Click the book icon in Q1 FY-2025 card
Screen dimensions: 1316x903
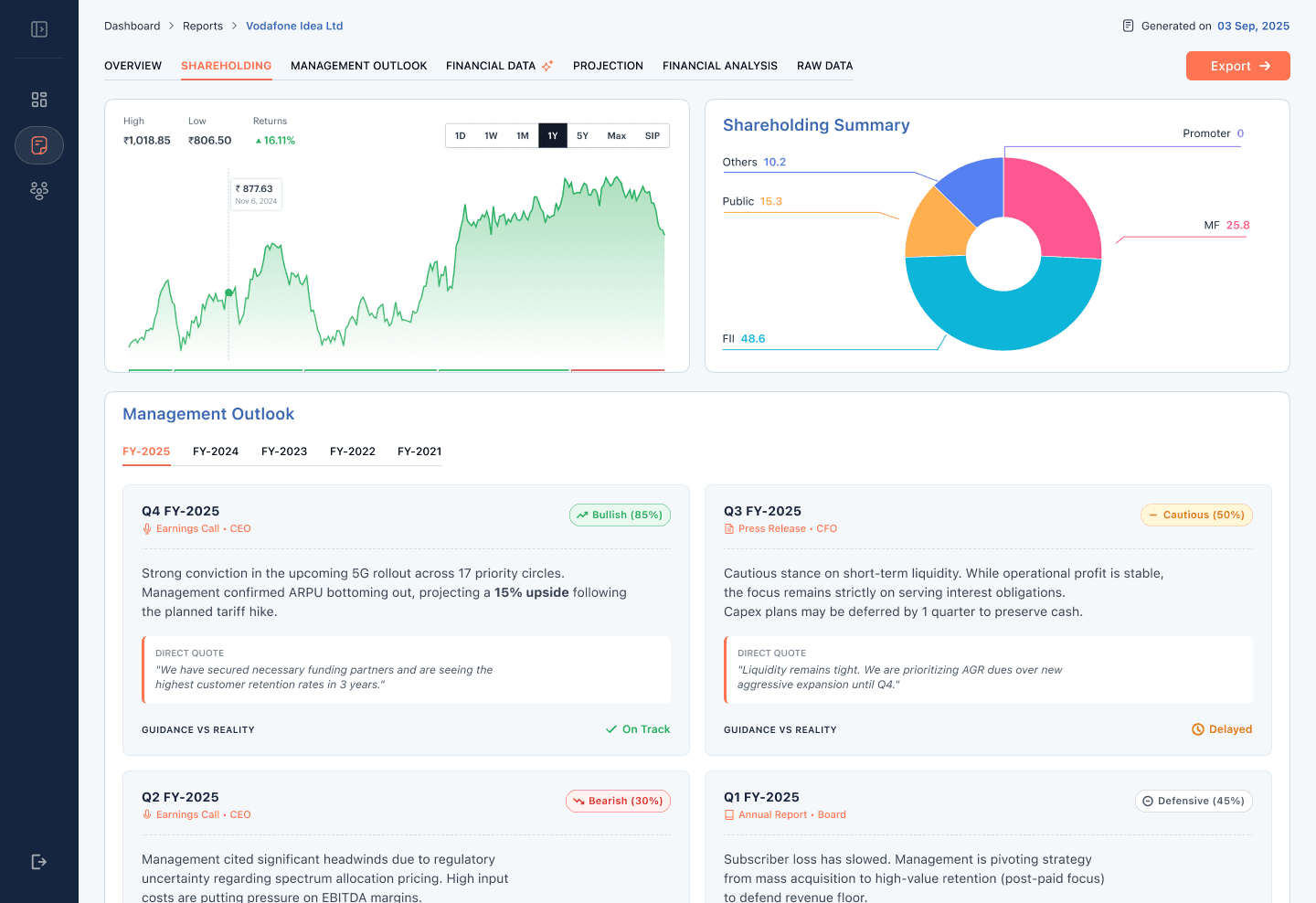click(729, 815)
